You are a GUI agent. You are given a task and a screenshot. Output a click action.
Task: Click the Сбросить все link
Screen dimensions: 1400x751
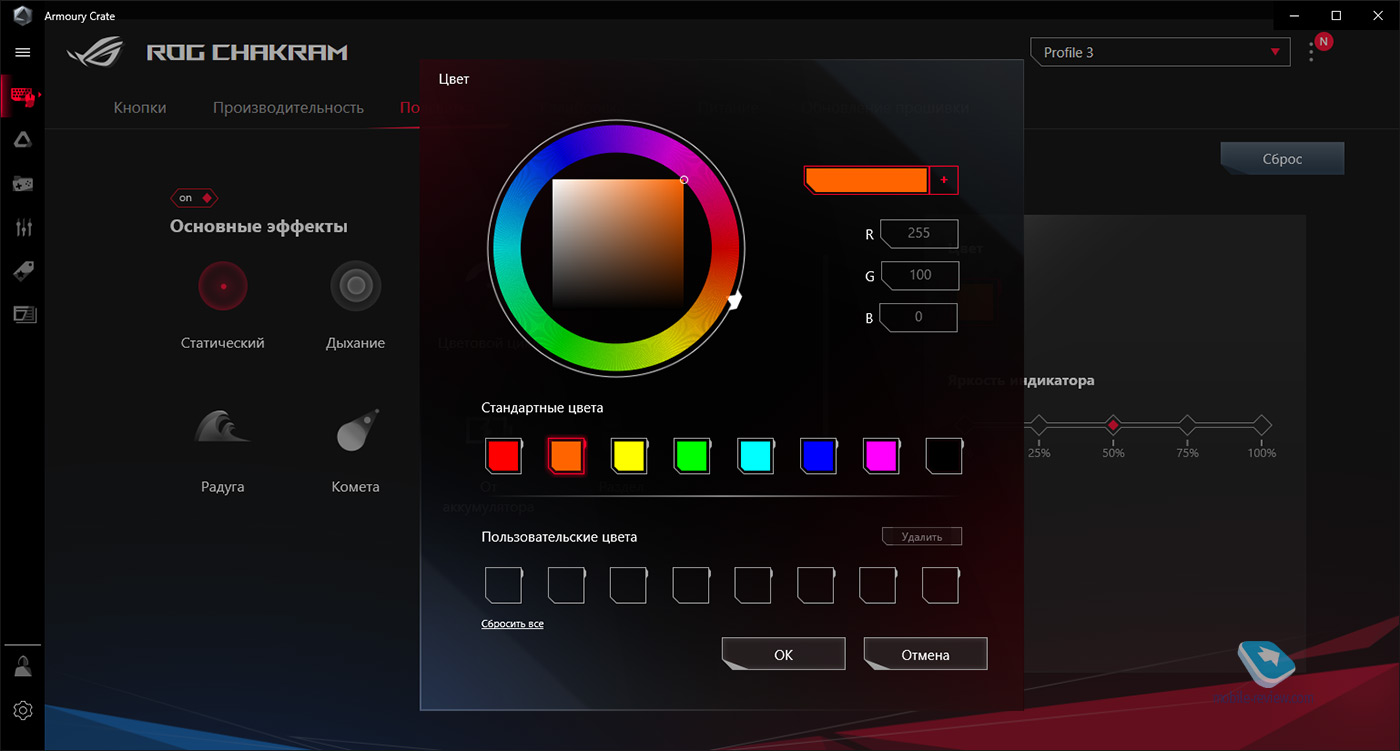[512, 624]
